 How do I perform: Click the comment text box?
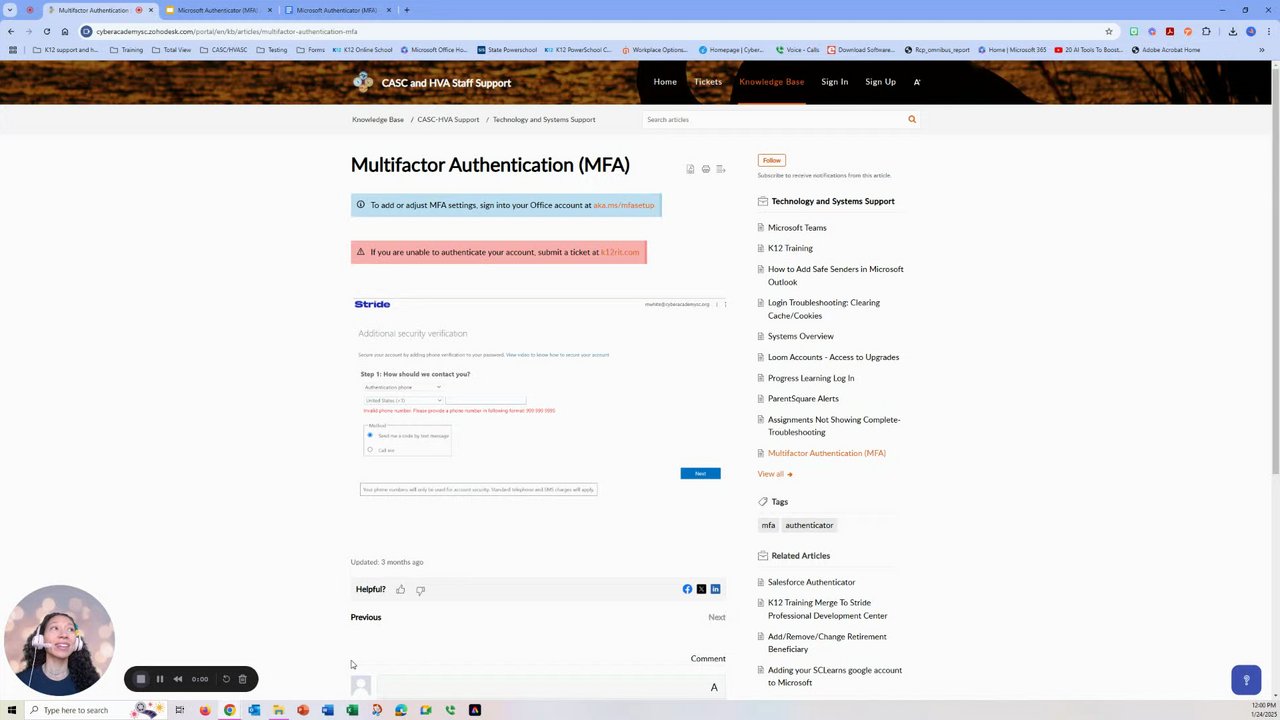(550, 687)
